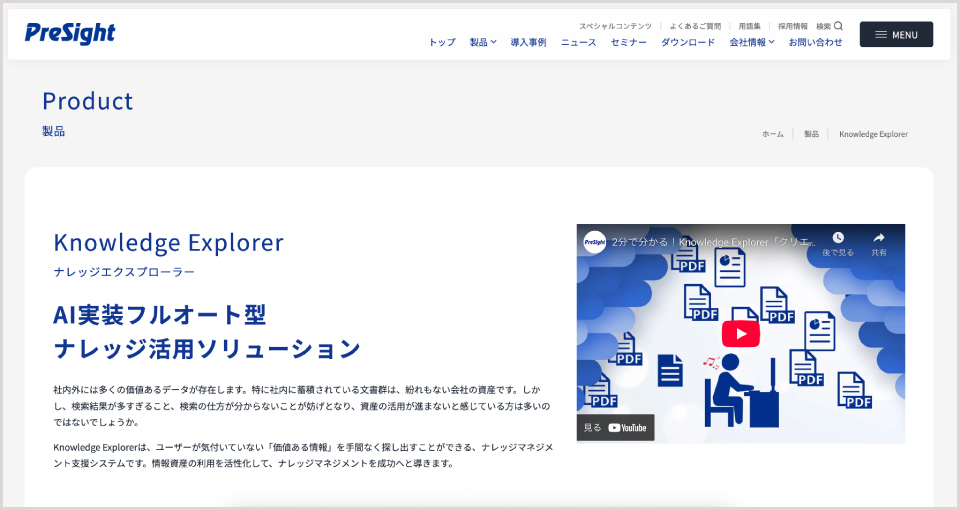Open 導入事例 nav item
This screenshot has width=960, height=510.
pos(528,42)
